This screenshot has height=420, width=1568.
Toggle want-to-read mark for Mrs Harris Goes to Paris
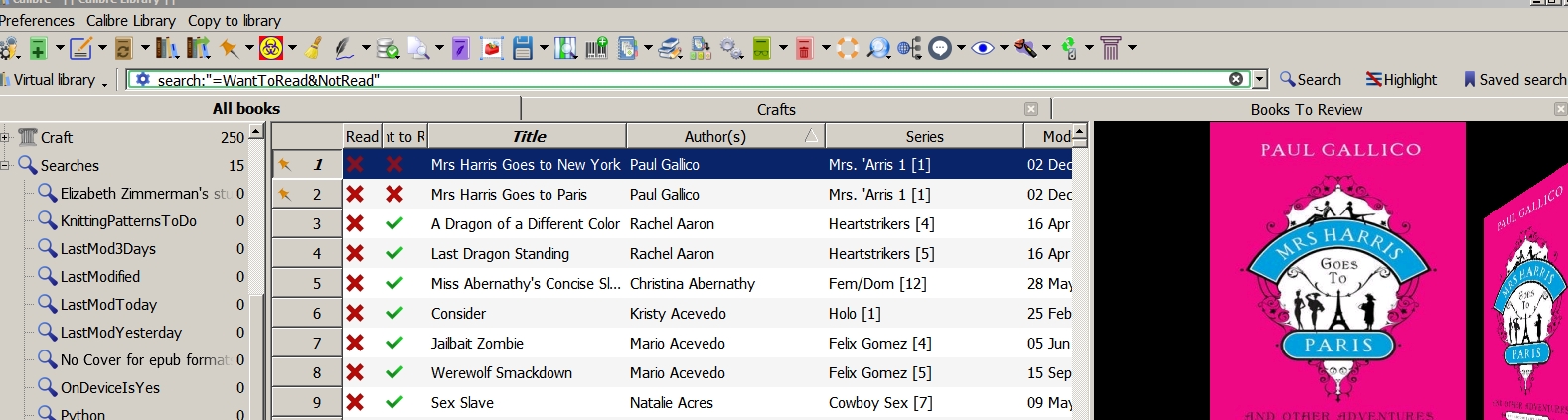pyautogui.click(x=394, y=194)
